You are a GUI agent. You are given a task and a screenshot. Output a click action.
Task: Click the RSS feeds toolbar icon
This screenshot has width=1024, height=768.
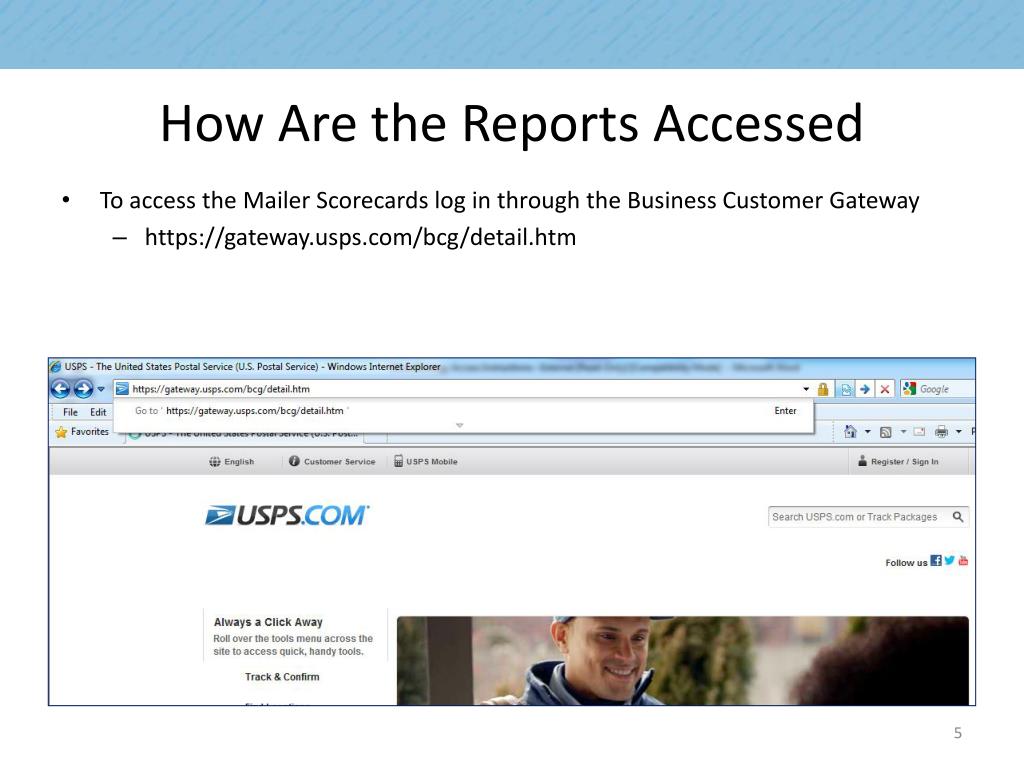coord(886,432)
